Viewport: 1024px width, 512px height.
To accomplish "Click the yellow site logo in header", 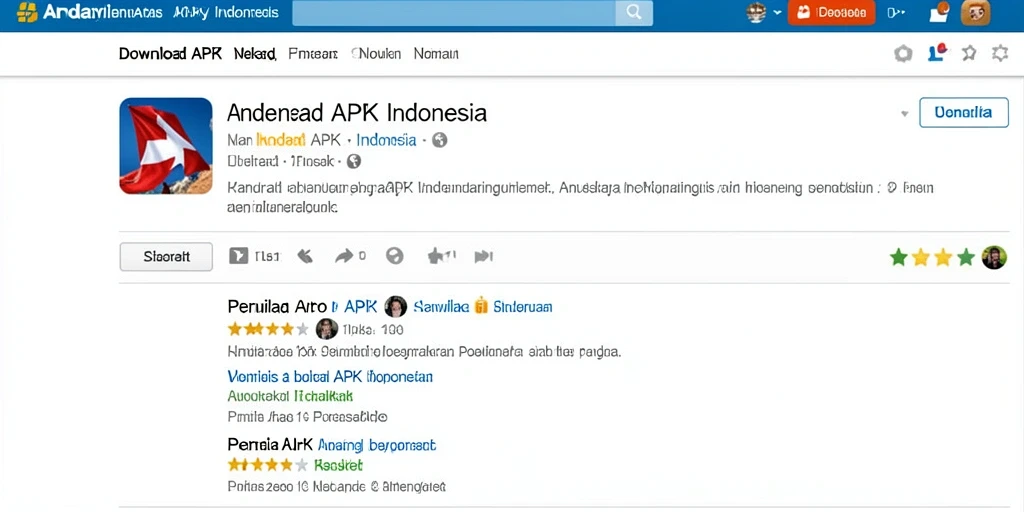I will (x=27, y=12).
